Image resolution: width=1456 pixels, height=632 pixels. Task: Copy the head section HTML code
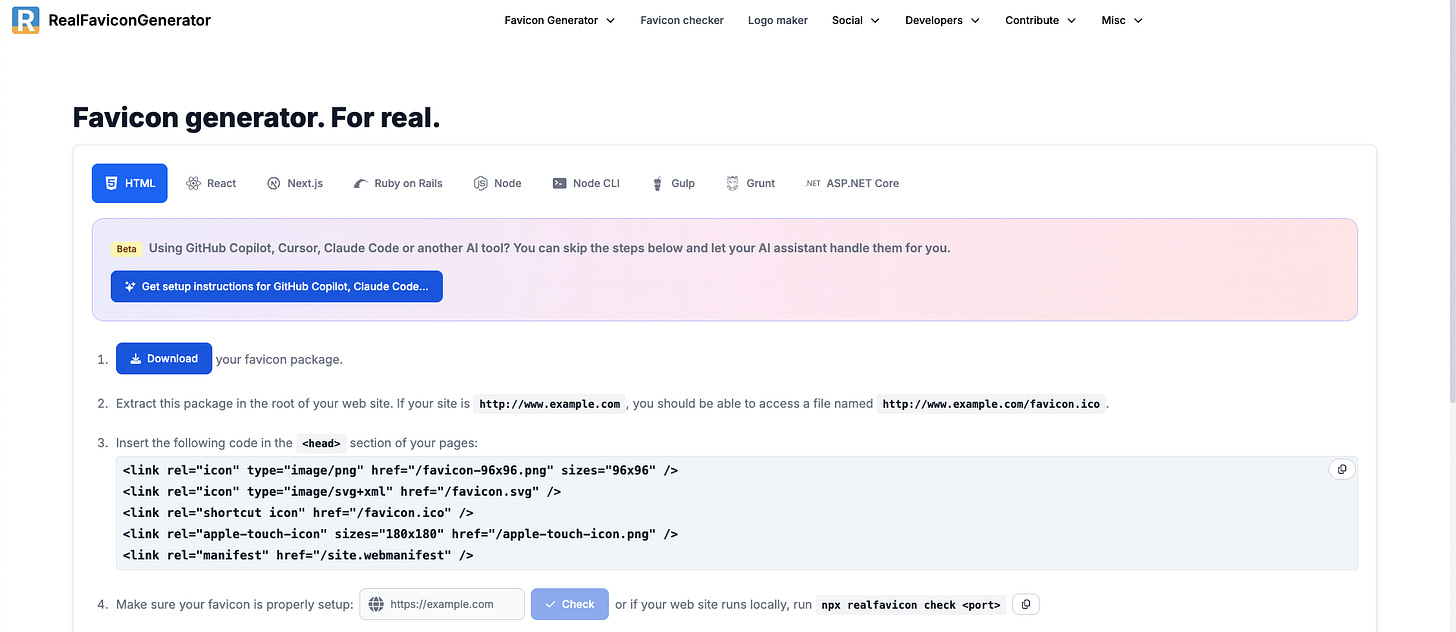coord(1342,469)
